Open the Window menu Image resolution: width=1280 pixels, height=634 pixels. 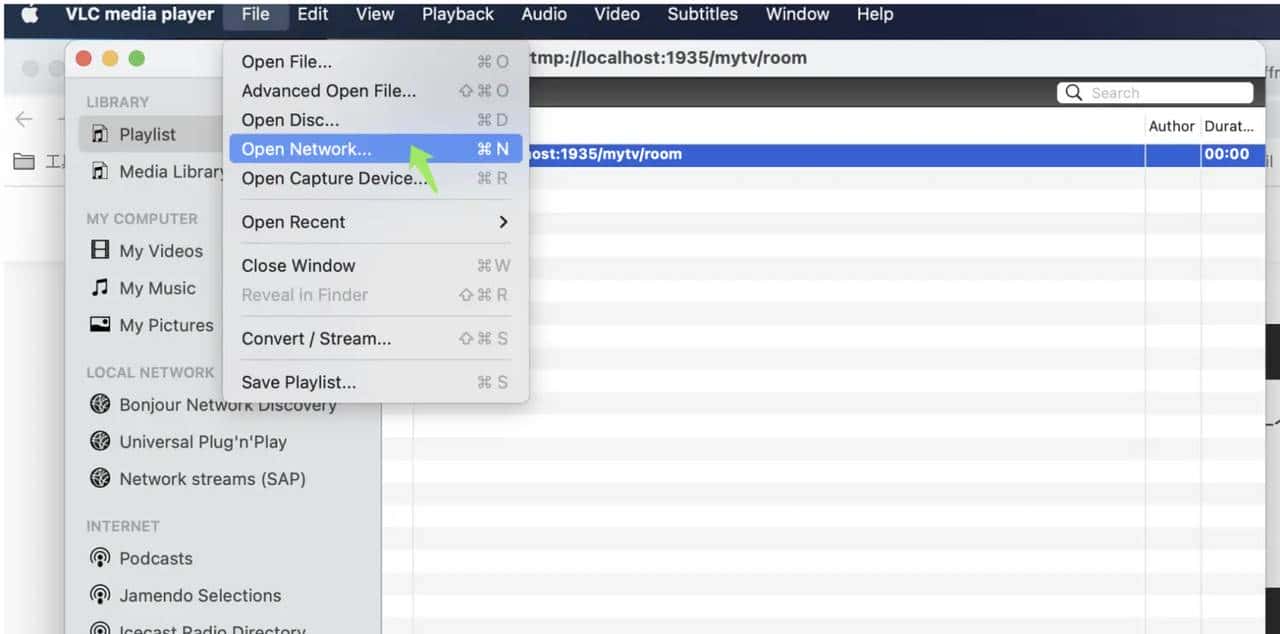[797, 14]
